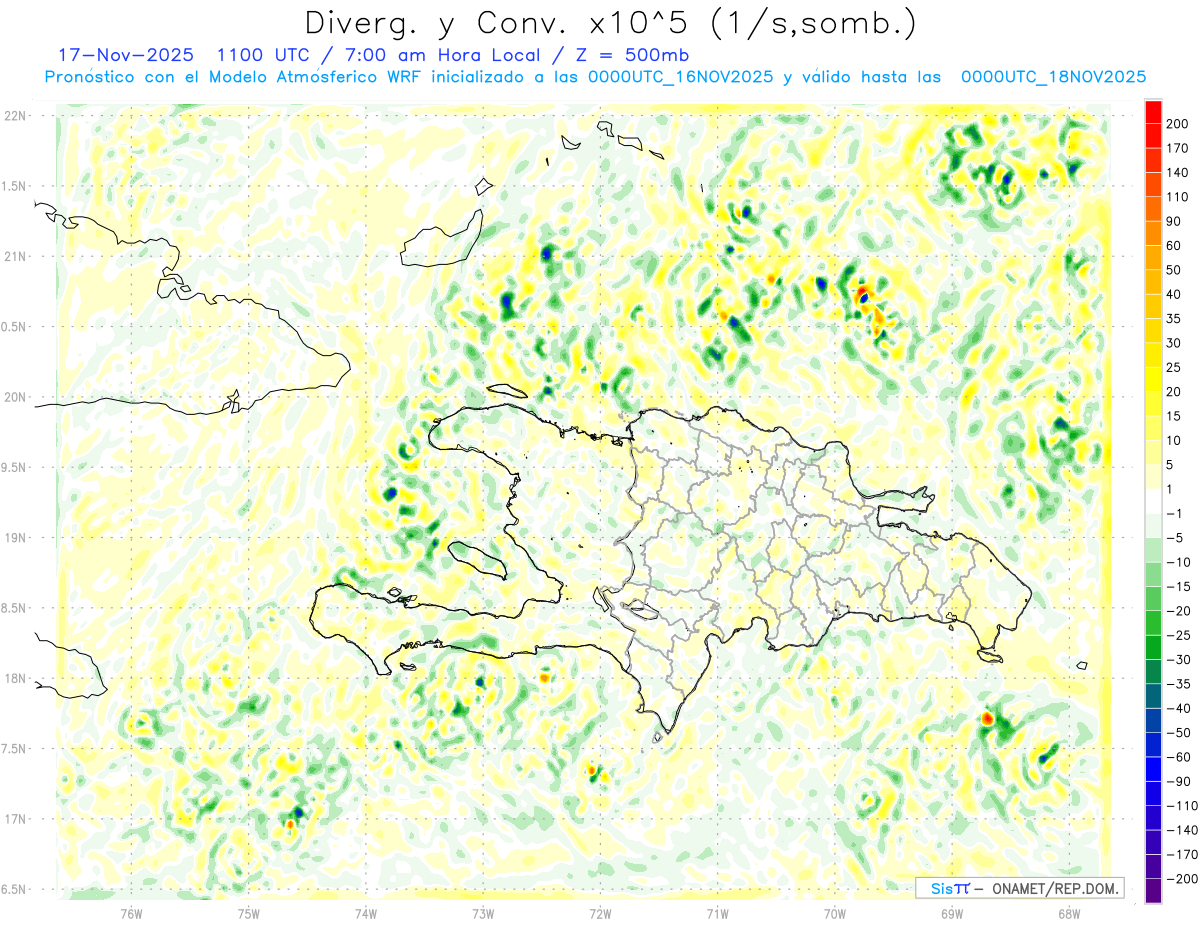
Task: Click the title "Diverg. y Conv. x10^5 (1/s,somb.)"
Action: point(610,23)
